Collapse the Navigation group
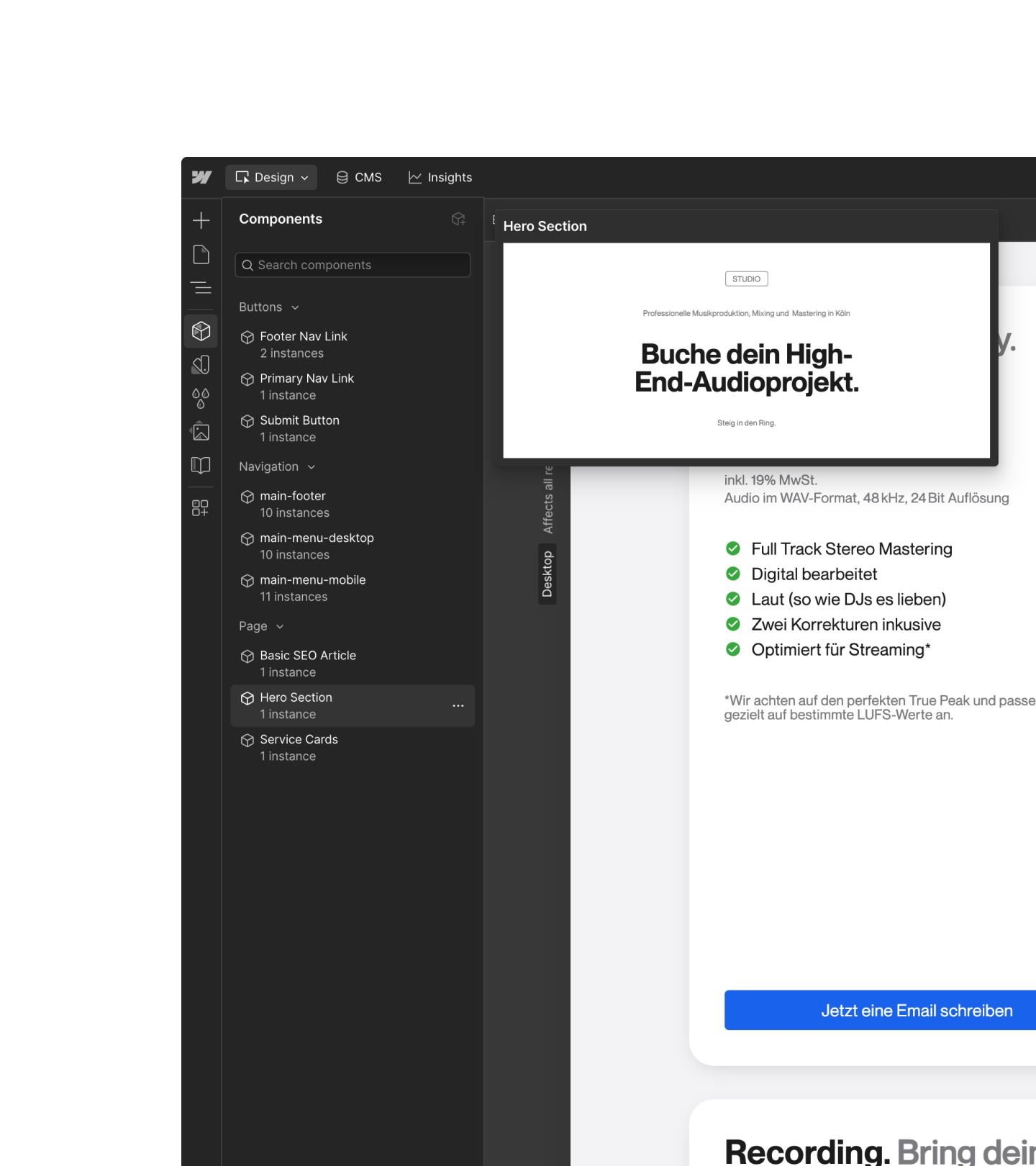Viewport: 1036px width, 1166px height. click(277, 467)
